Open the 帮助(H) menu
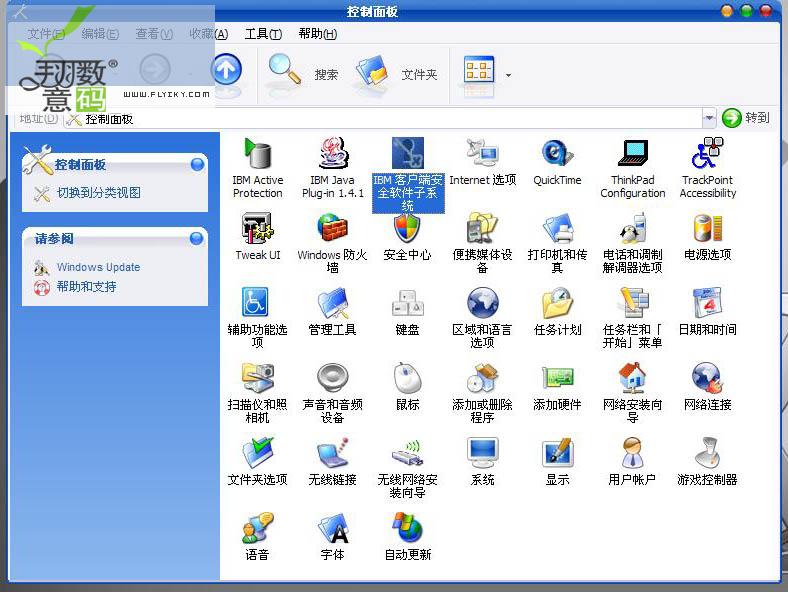The image size is (788, 592). (318, 34)
